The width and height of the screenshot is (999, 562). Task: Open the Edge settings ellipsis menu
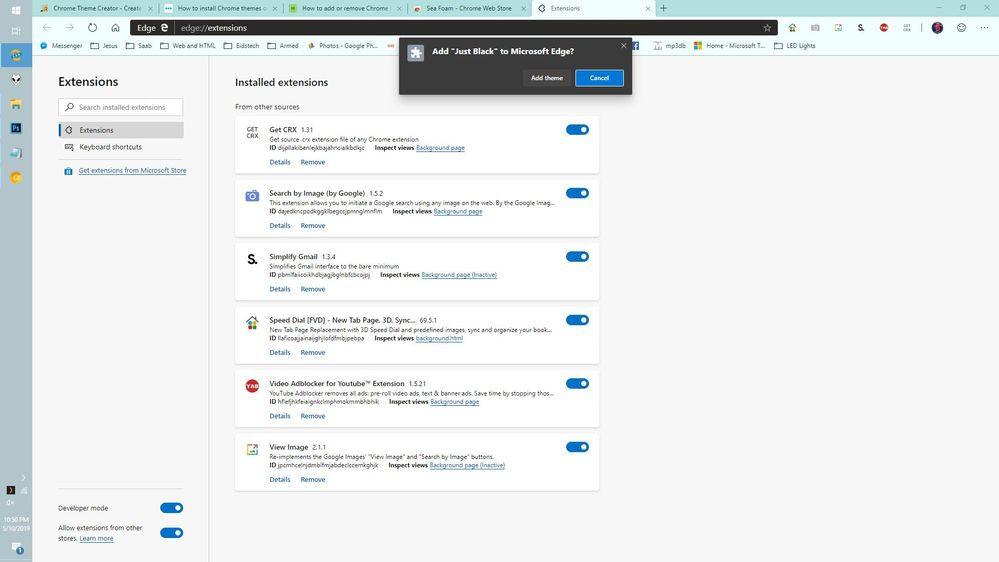click(984, 28)
